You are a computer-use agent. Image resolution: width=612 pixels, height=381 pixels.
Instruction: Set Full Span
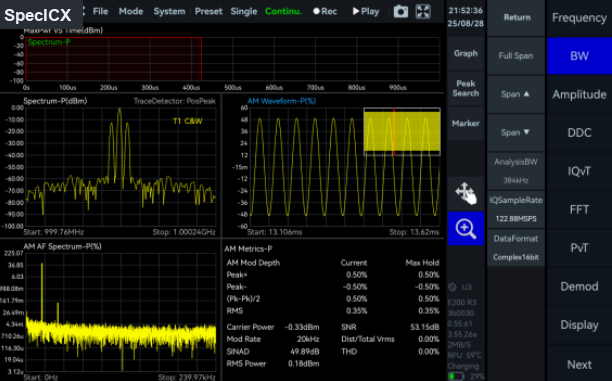click(516, 56)
